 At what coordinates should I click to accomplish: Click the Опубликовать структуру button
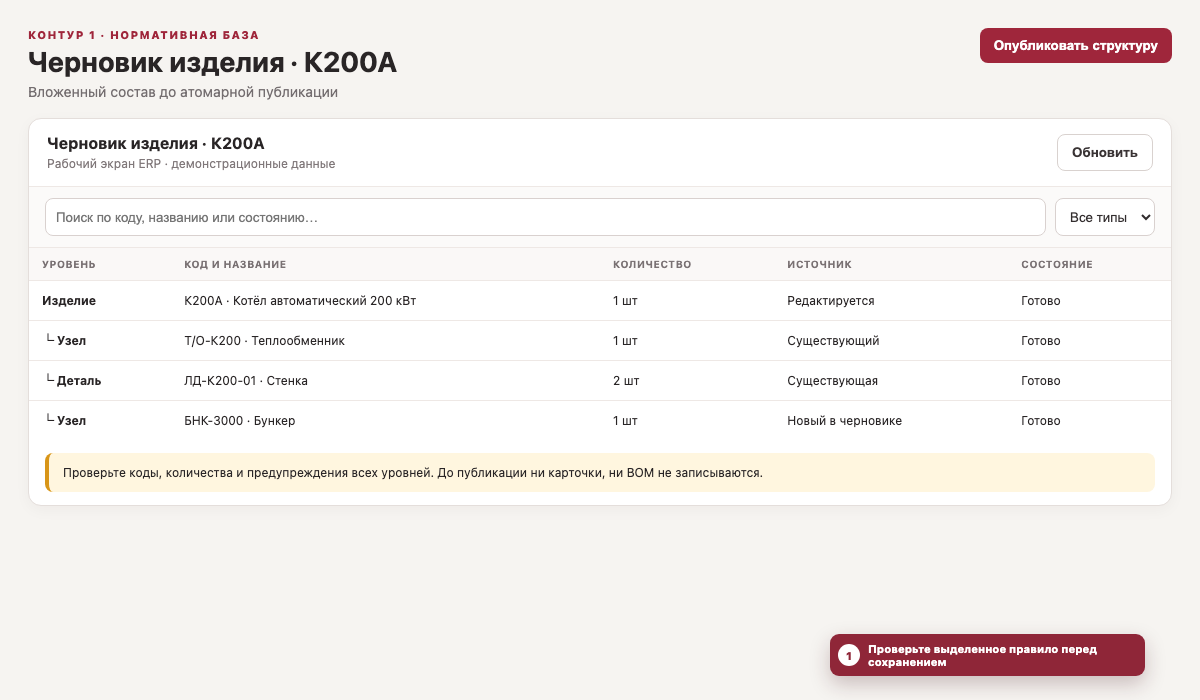[x=1075, y=46]
